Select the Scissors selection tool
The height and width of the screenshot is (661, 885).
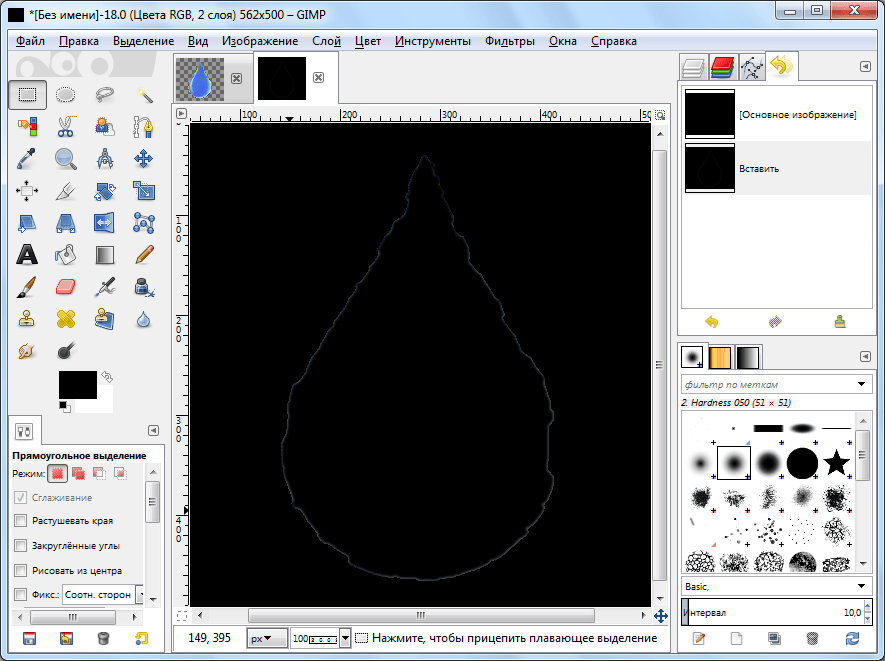tap(66, 127)
